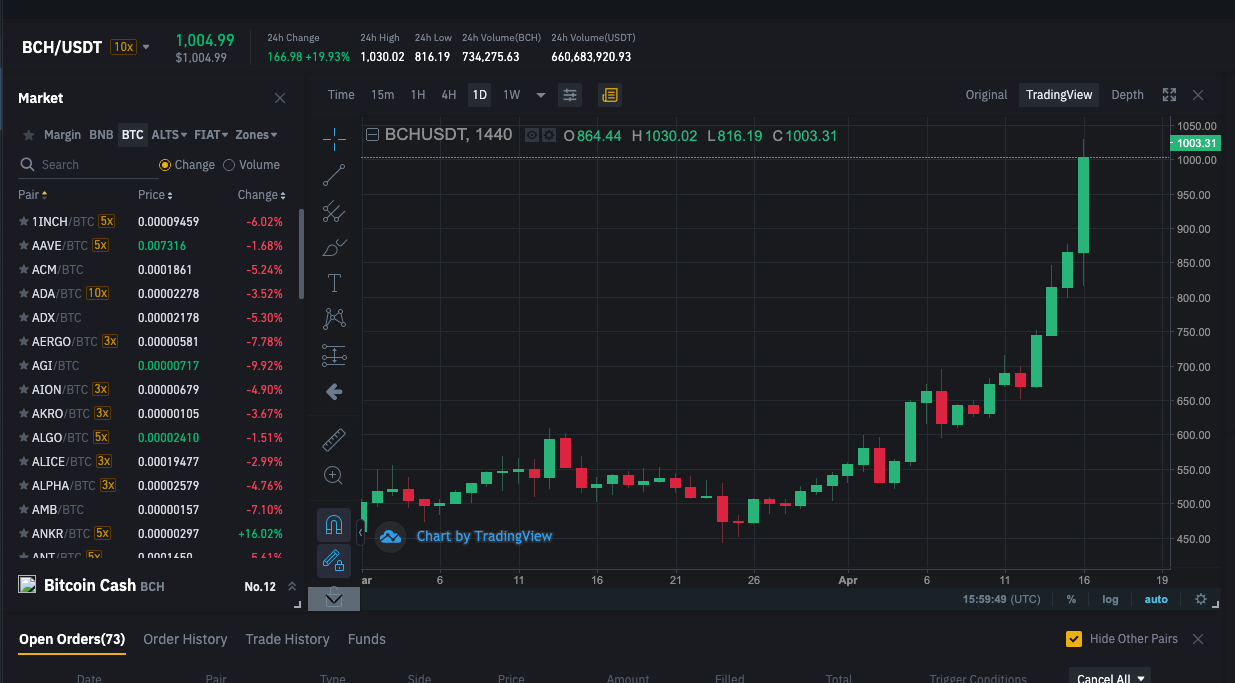The height and width of the screenshot is (683, 1235).
Task: Click the TradingView cloud logo
Action: (390, 537)
